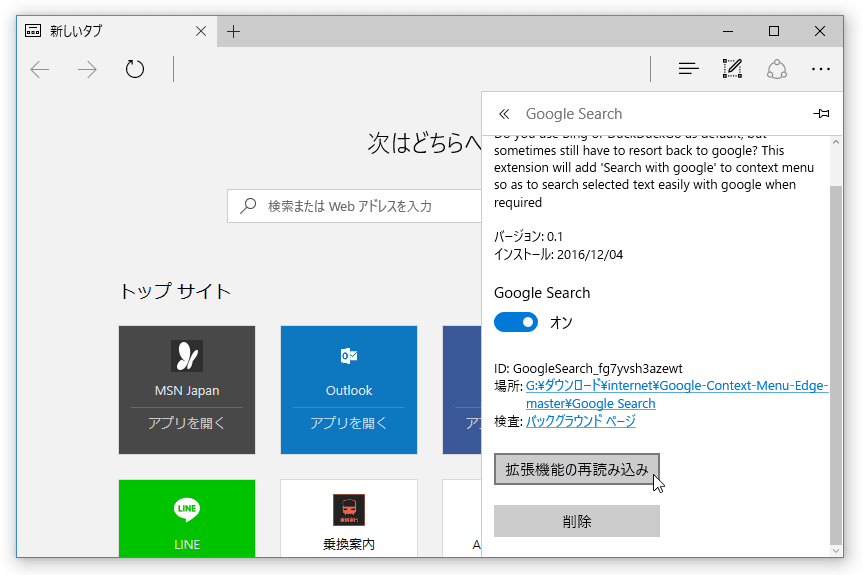Image resolution: width=863 pixels, height=575 pixels.
Task: Click the ID: GoogleSearch_fg7yvsh3azewt text
Action: click(x=588, y=368)
